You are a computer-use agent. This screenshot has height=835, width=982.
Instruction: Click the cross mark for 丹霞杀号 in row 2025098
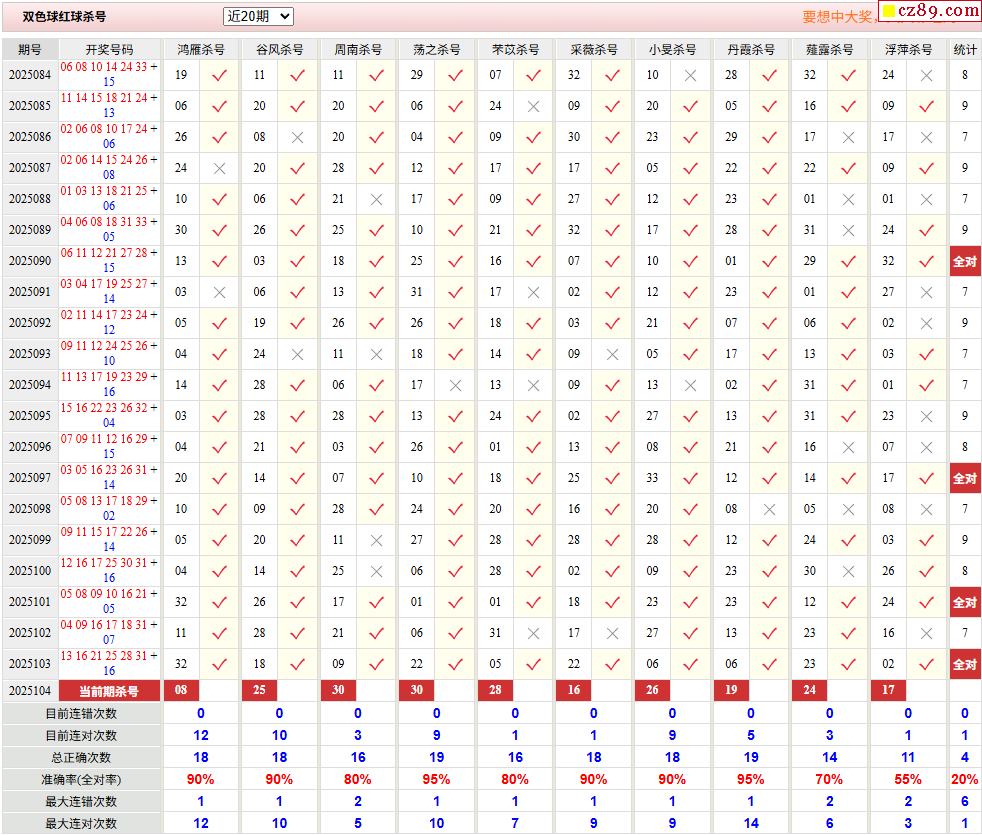[x=769, y=509]
